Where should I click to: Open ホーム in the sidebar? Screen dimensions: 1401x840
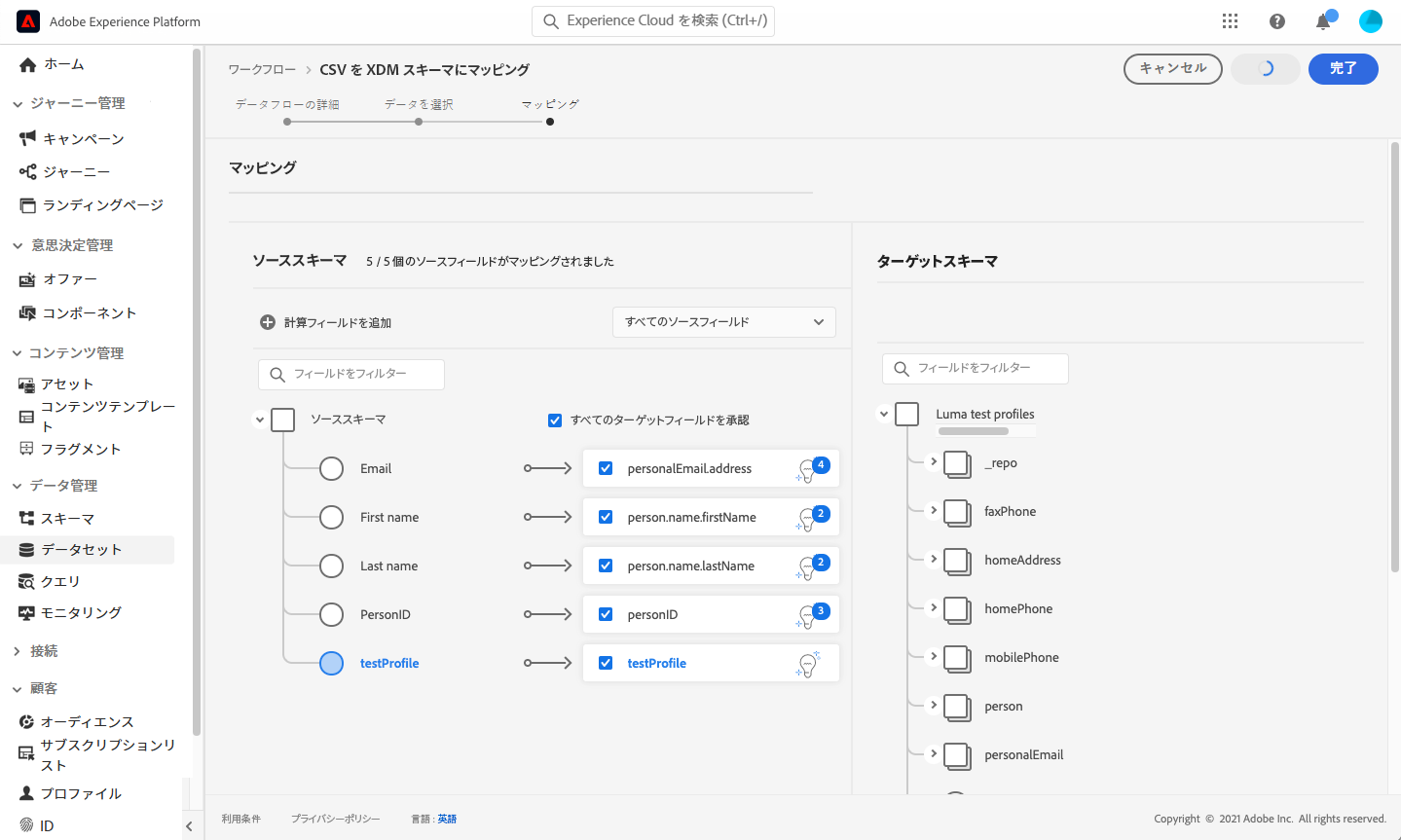click(x=64, y=64)
